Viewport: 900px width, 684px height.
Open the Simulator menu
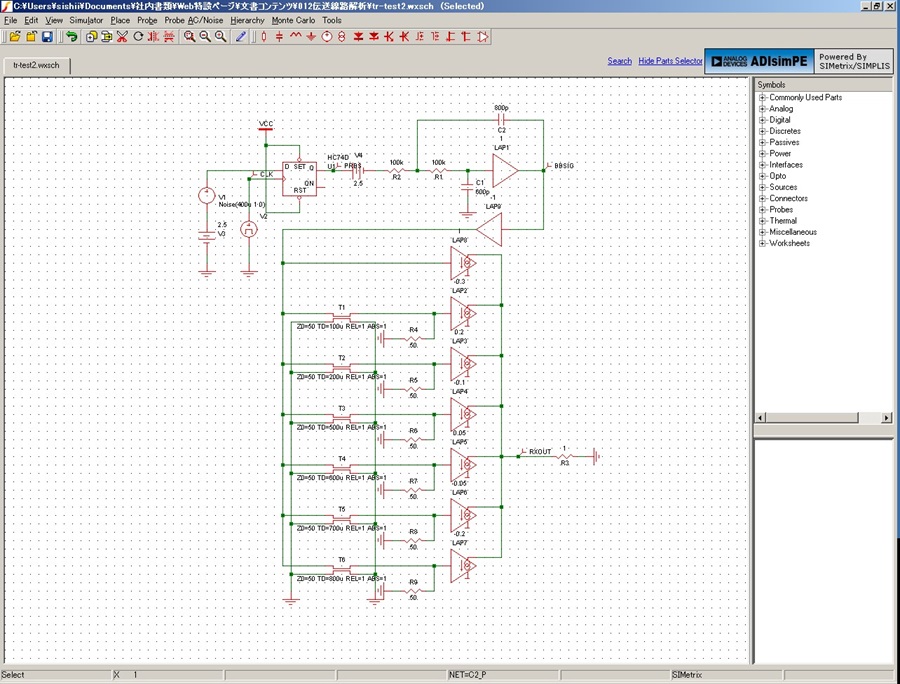coord(86,20)
